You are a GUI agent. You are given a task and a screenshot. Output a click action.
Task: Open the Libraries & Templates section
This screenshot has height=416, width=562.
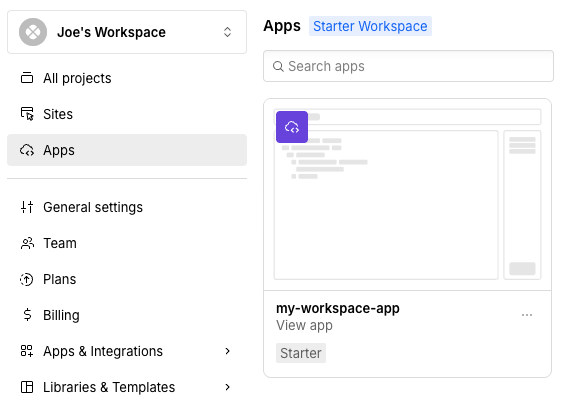127,387
